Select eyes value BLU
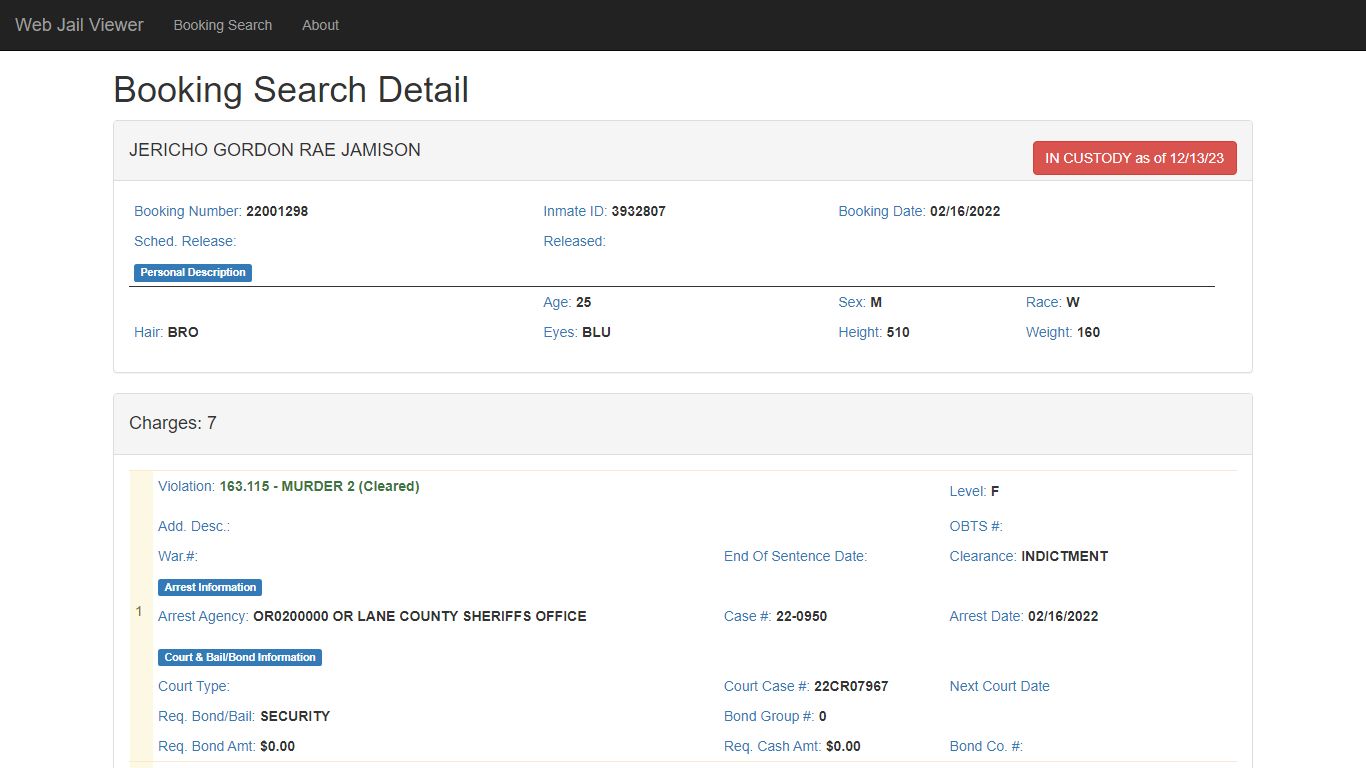Viewport: 1366px width, 768px height. pos(596,332)
